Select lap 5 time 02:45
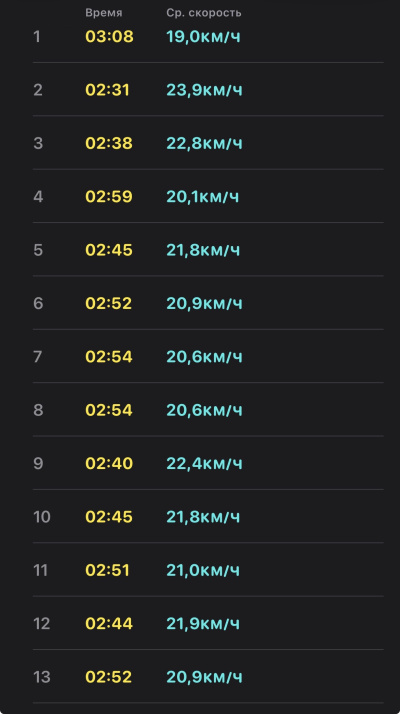This screenshot has width=400, height=714. pyautogui.click(x=109, y=250)
